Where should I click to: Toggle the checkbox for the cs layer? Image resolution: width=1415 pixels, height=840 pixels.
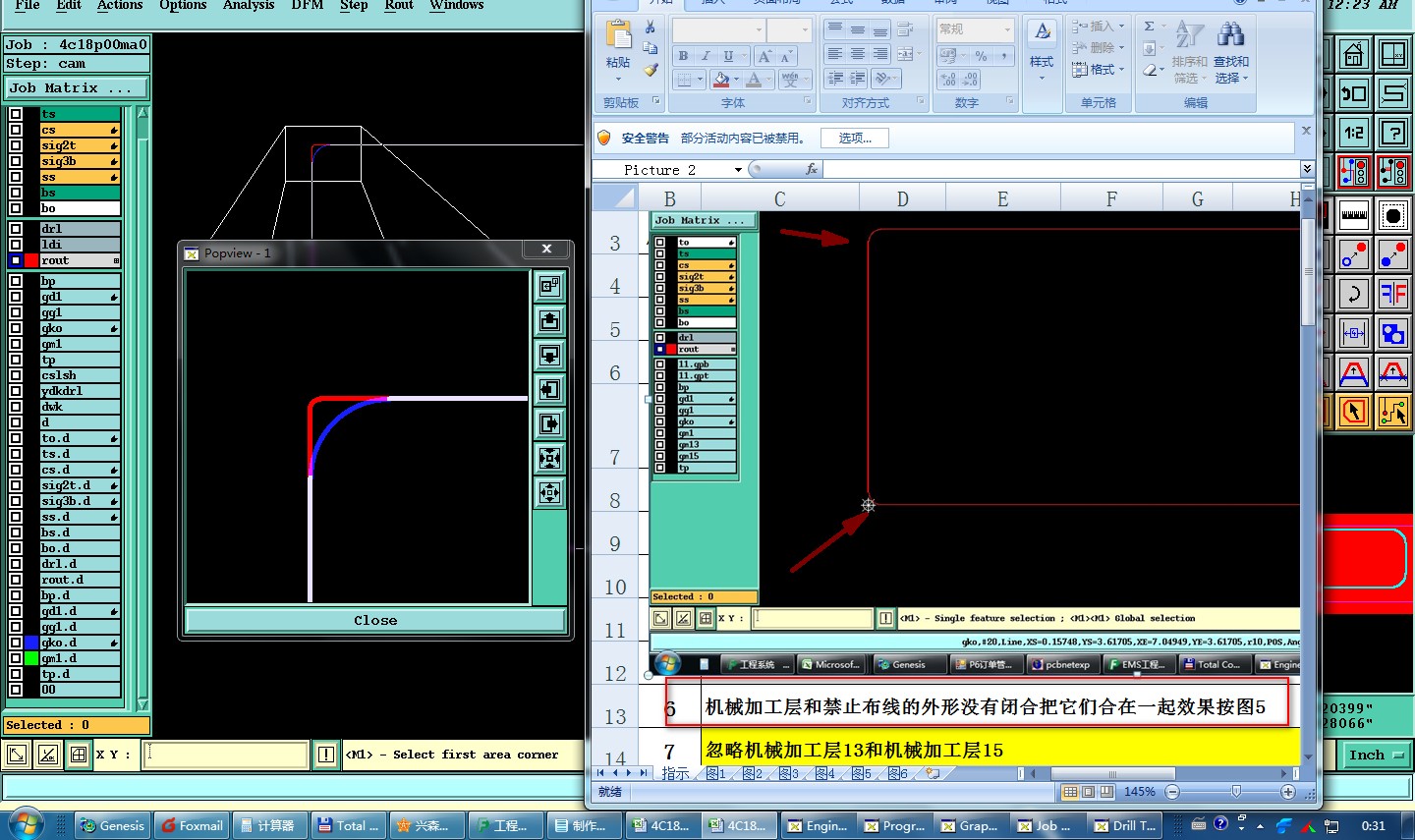pyautogui.click(x=16, y=130)
